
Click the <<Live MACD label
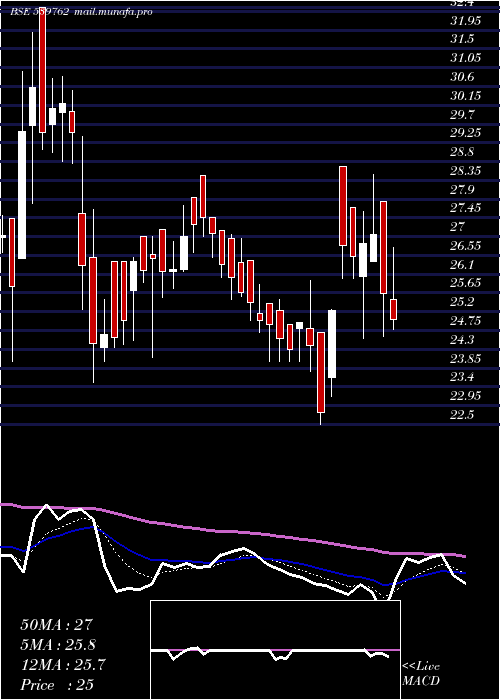pyautogui.click(x=421, y=674)
